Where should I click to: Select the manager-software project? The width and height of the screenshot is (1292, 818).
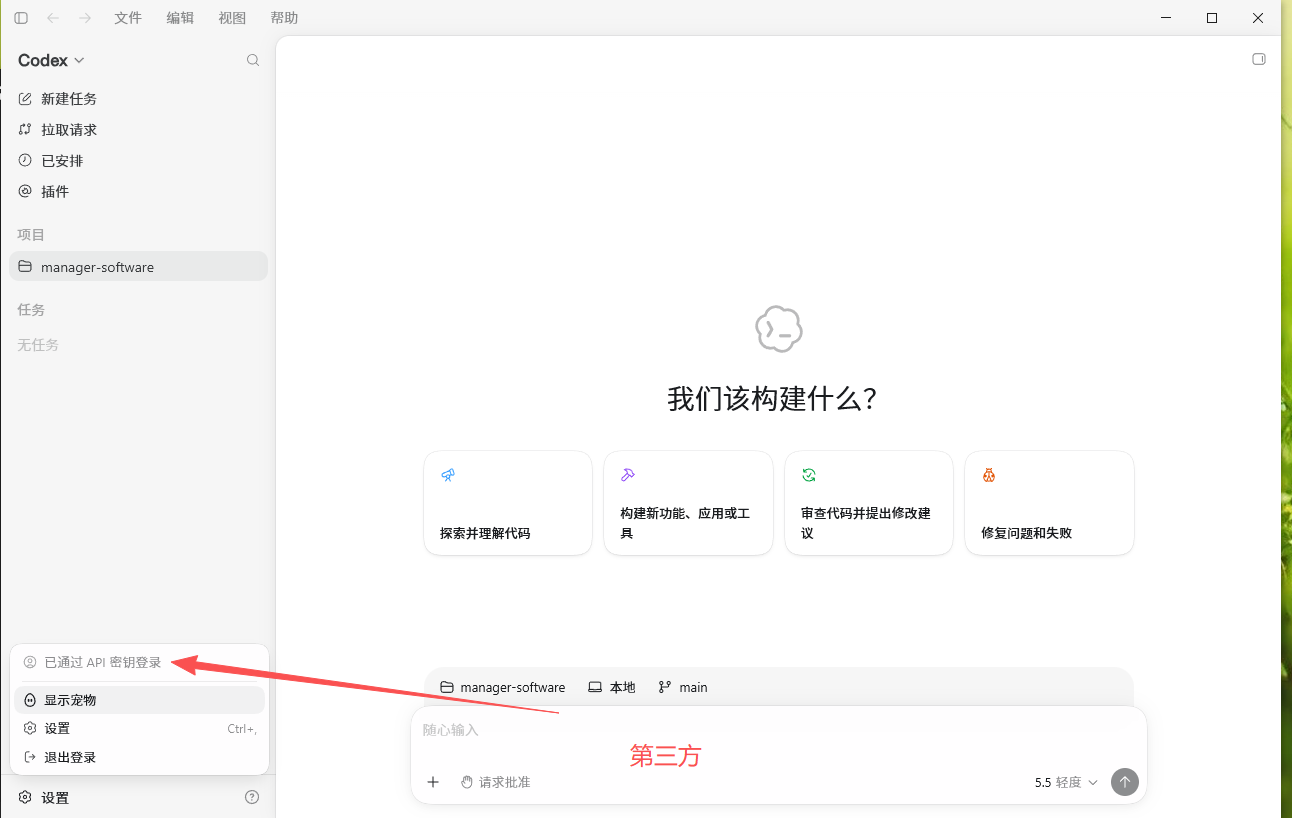tap(138, 267)
